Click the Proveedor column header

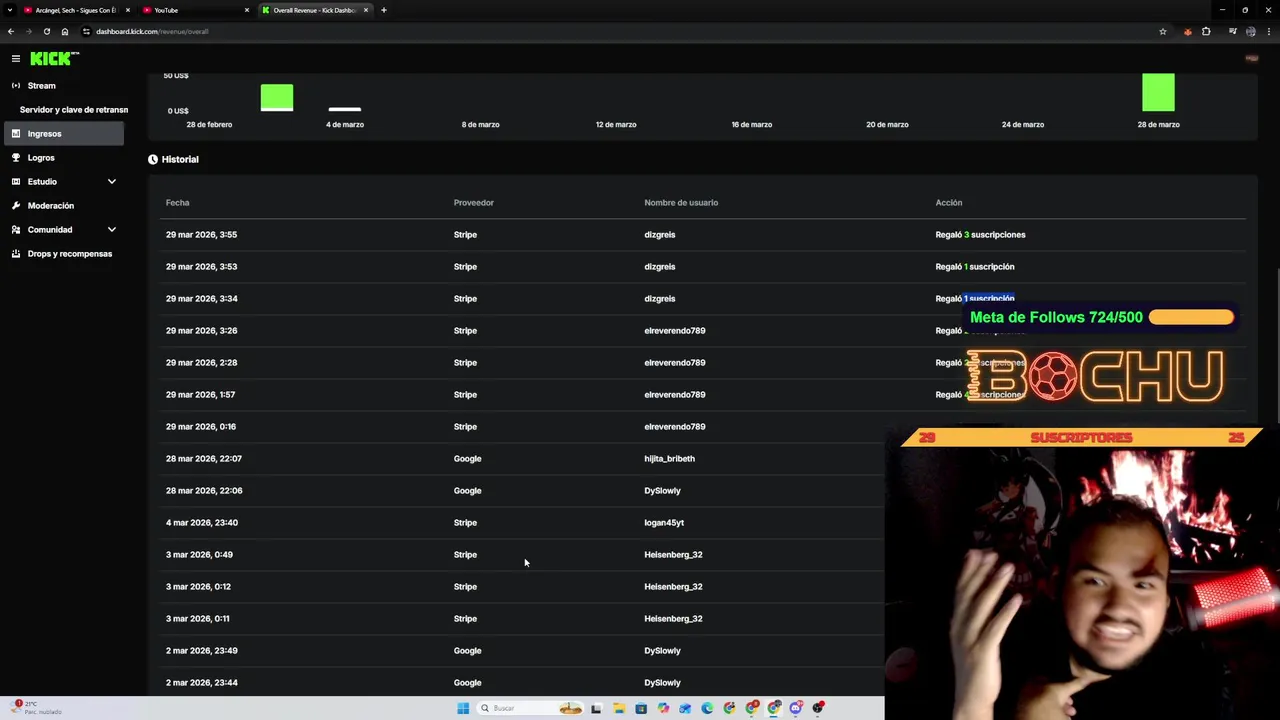[x=473, y=202]
